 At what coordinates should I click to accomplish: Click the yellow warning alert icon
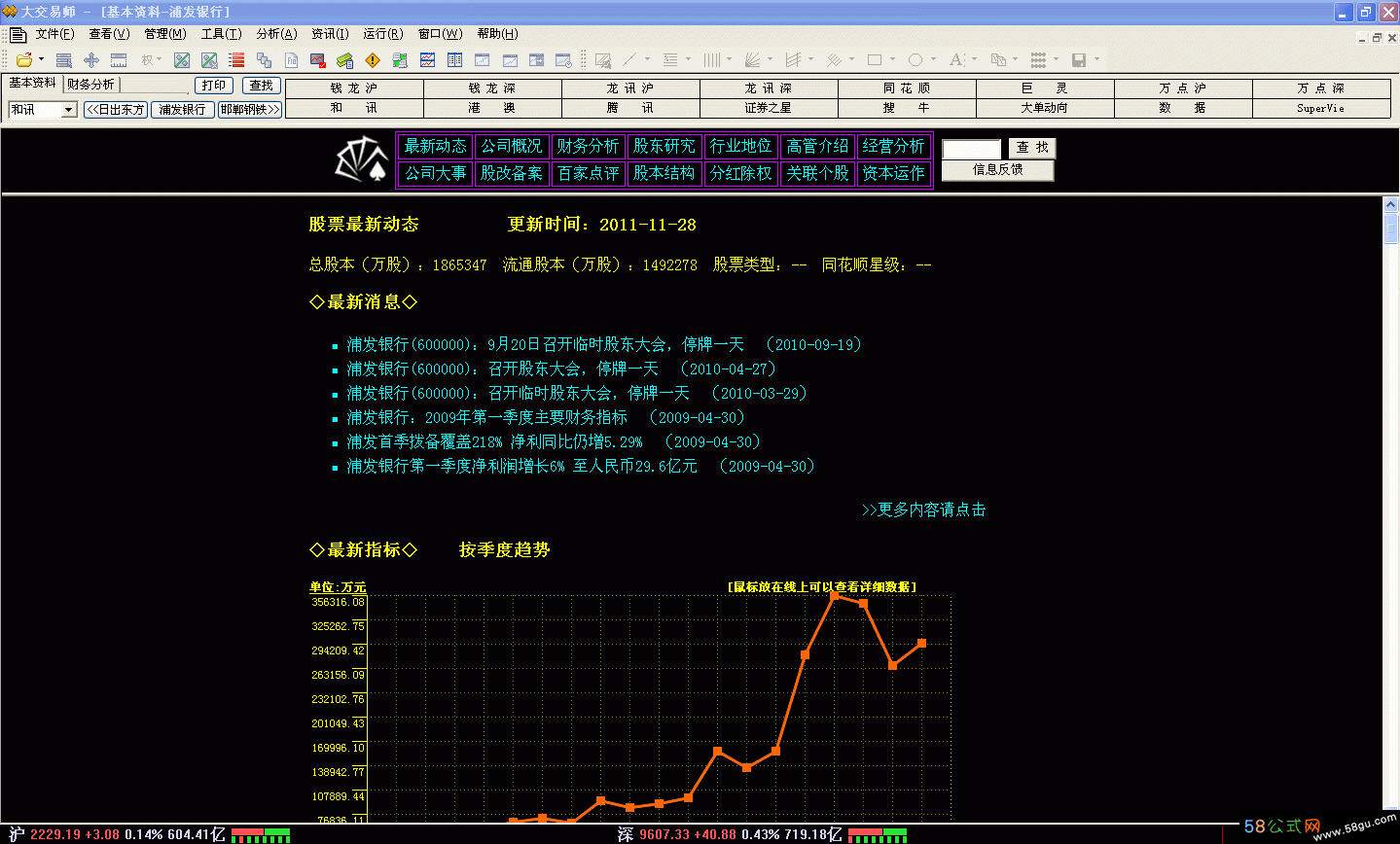point(373,60)
